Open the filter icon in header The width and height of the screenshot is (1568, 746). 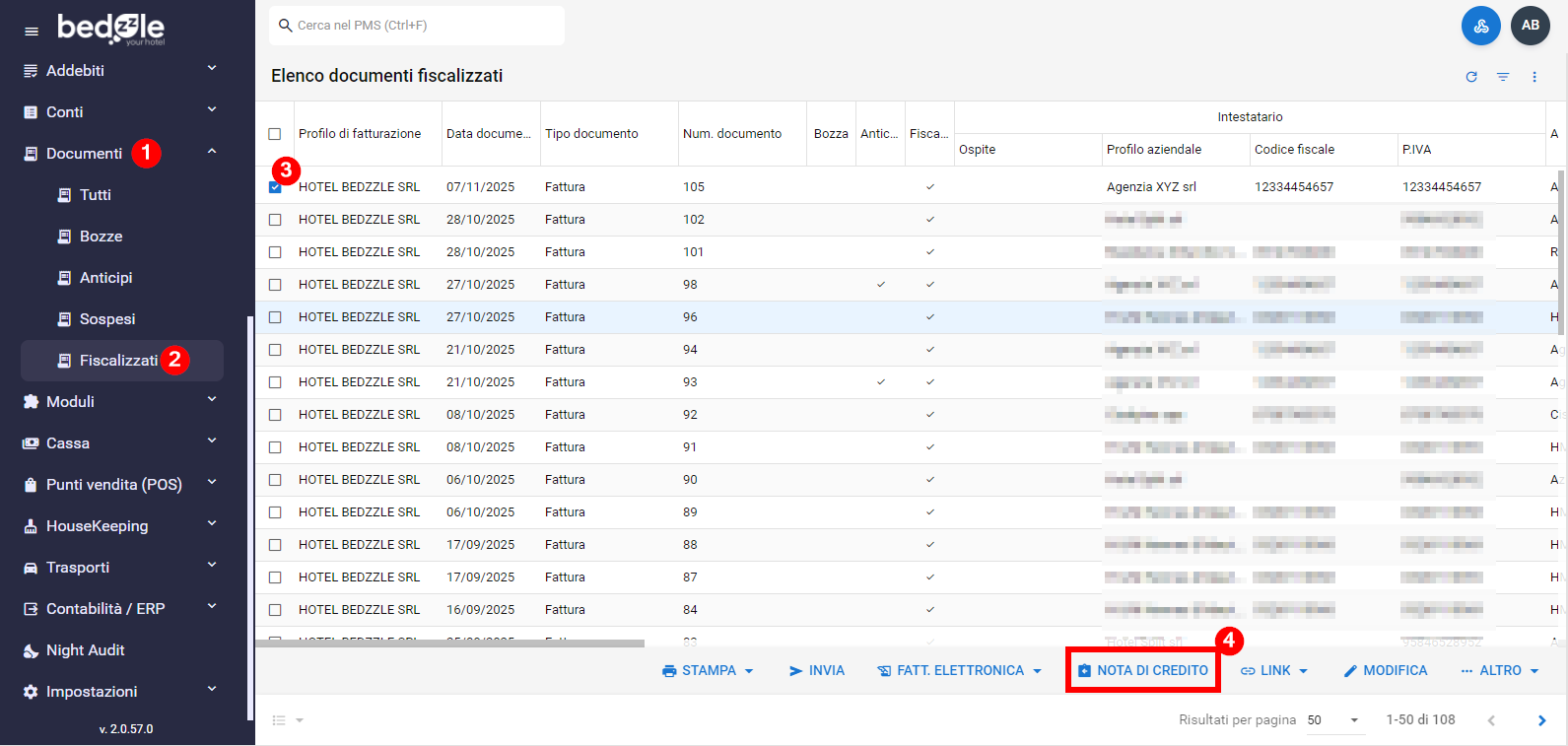pos(1503,77)
